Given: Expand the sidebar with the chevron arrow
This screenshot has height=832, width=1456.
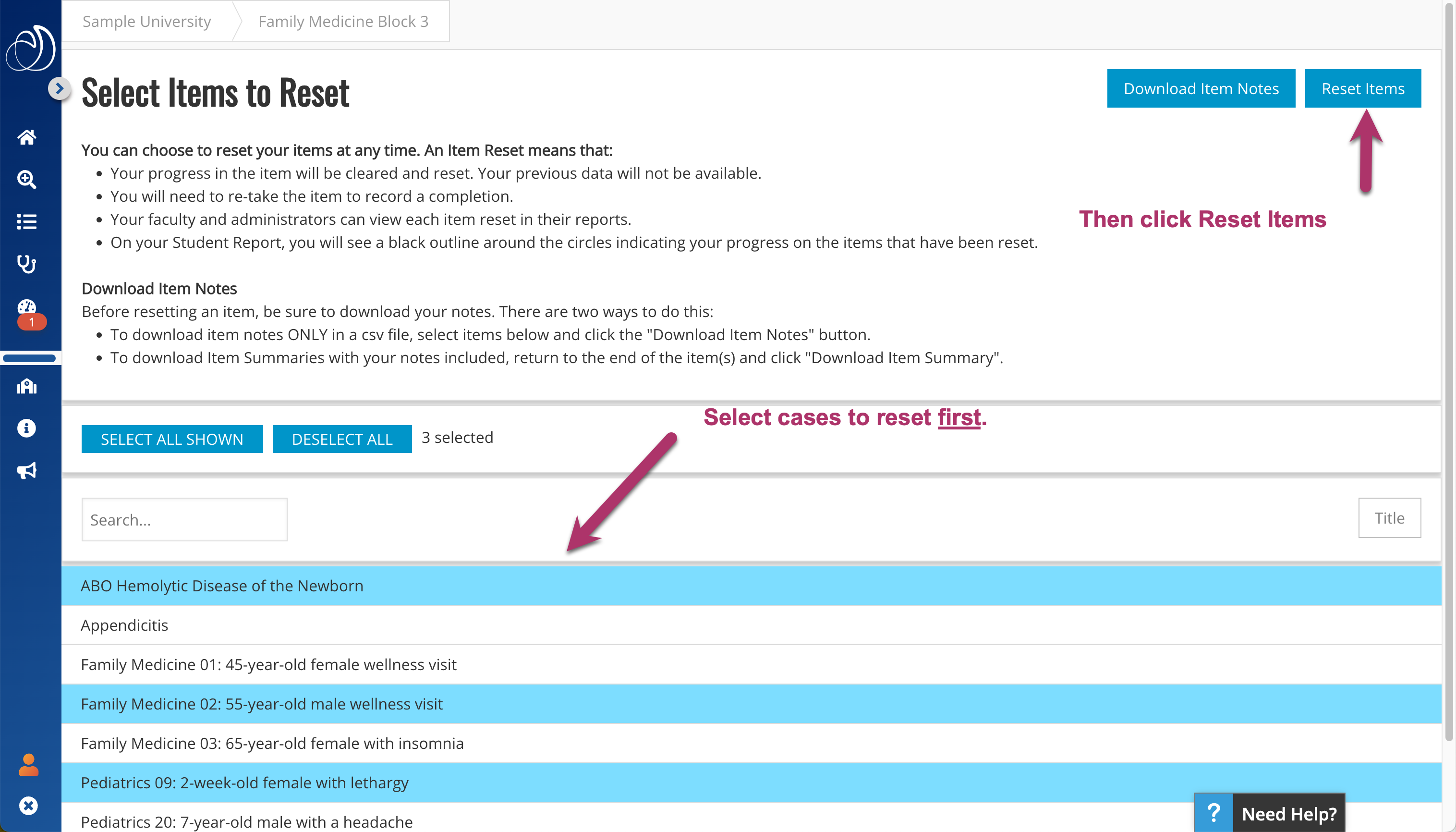Looking at the screenshot, I should (x=59, y=88).
